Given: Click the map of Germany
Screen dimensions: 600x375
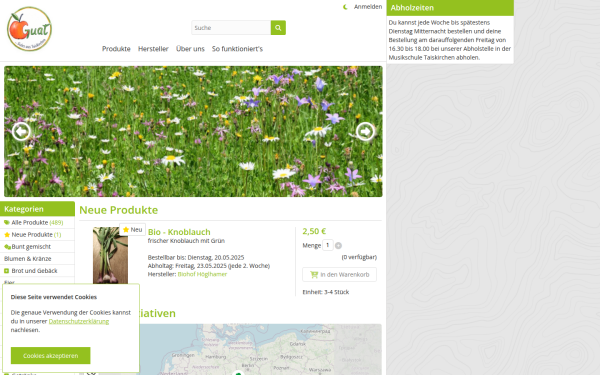Looking at the screenshot, I should click(260, 349).
